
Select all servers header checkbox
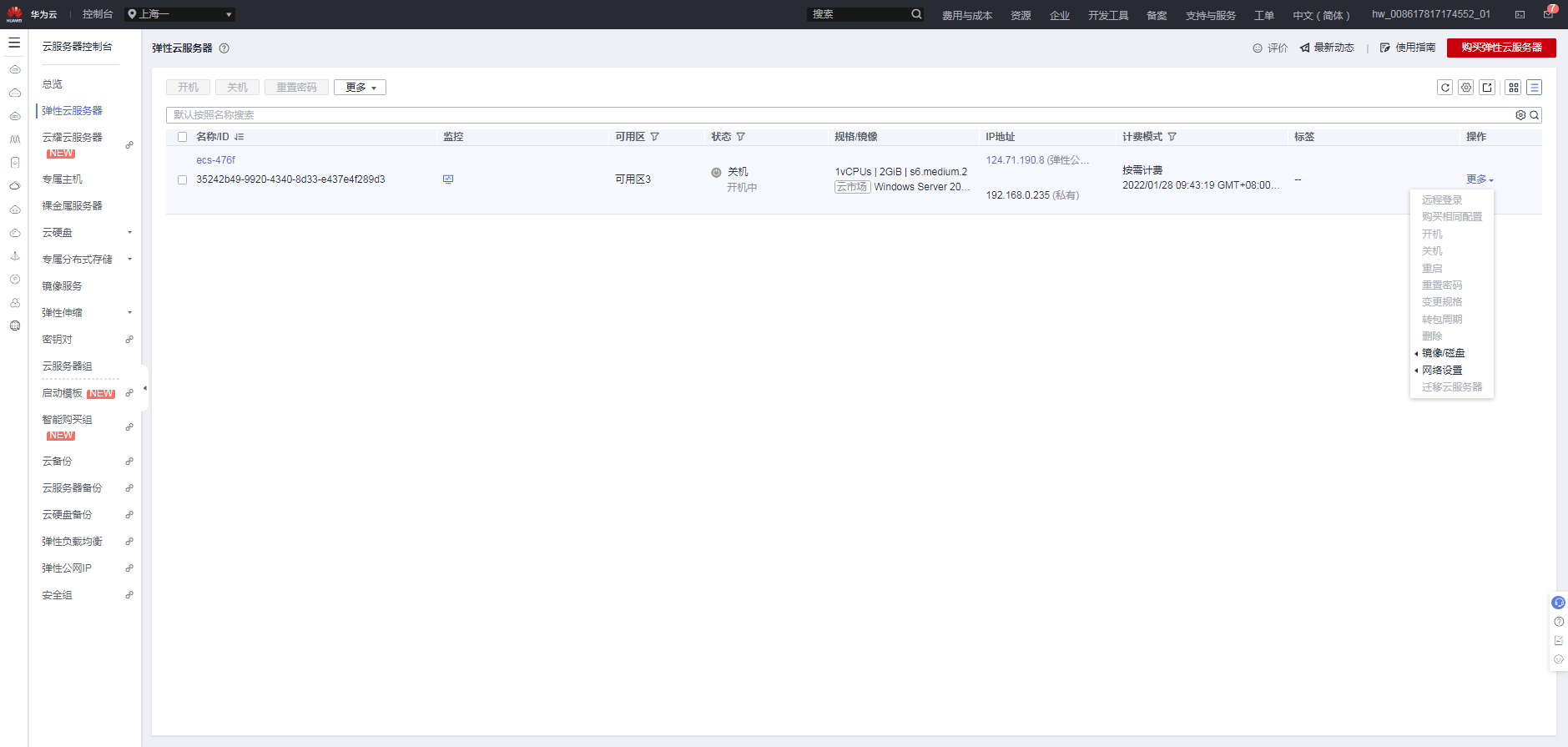point(182,137)
